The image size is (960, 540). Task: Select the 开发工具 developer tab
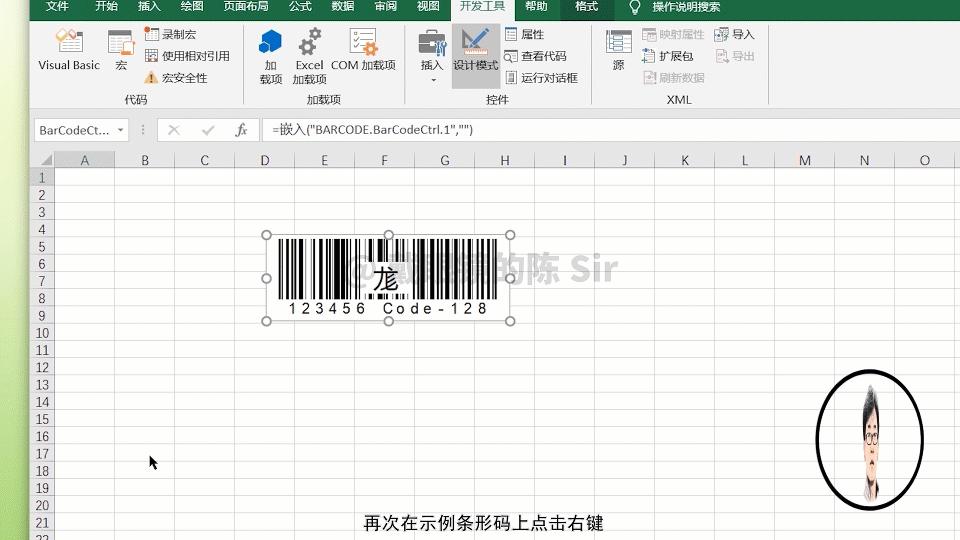482,9
